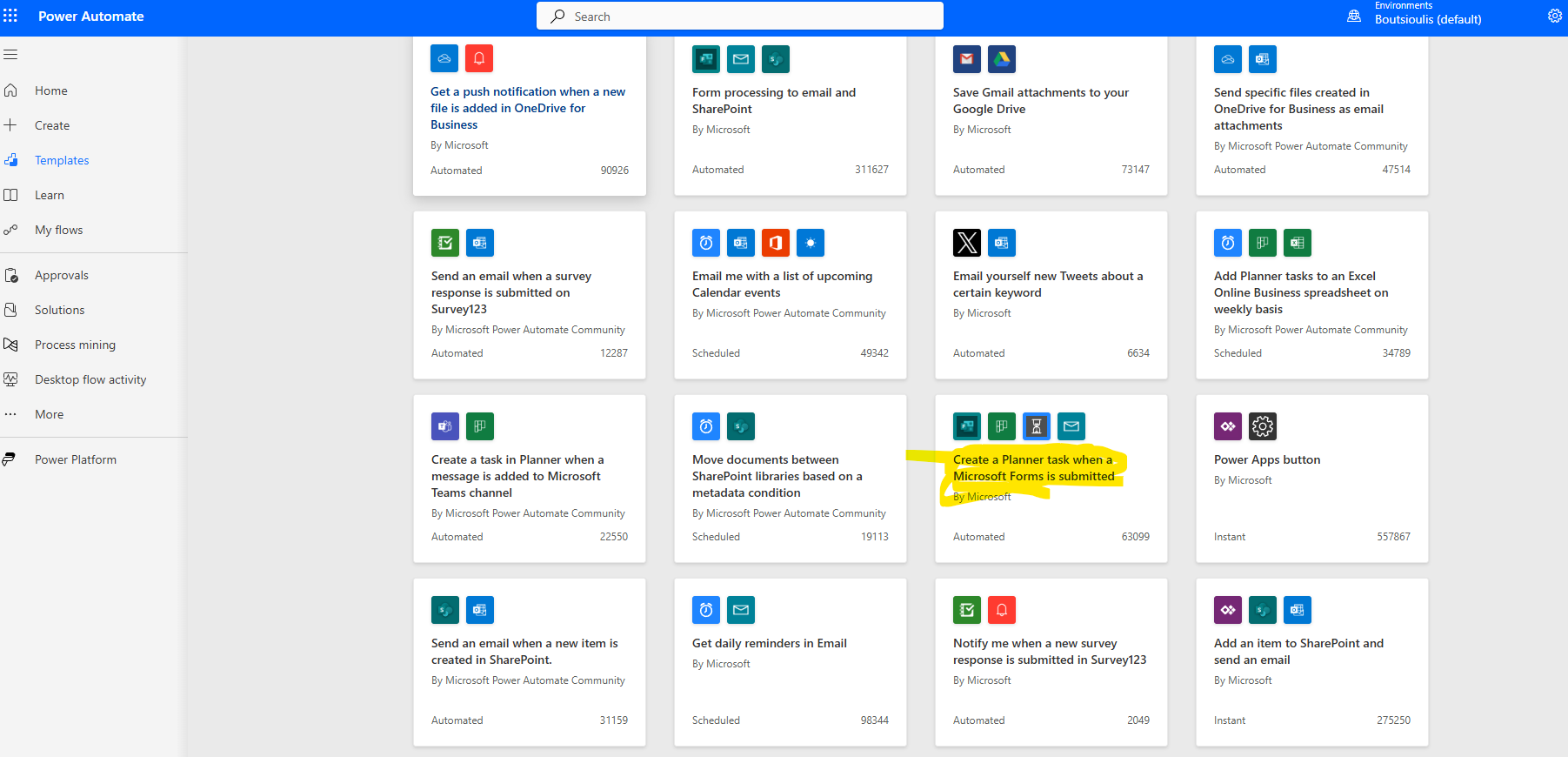Click the Power Automate title

(x=91, y=16)
